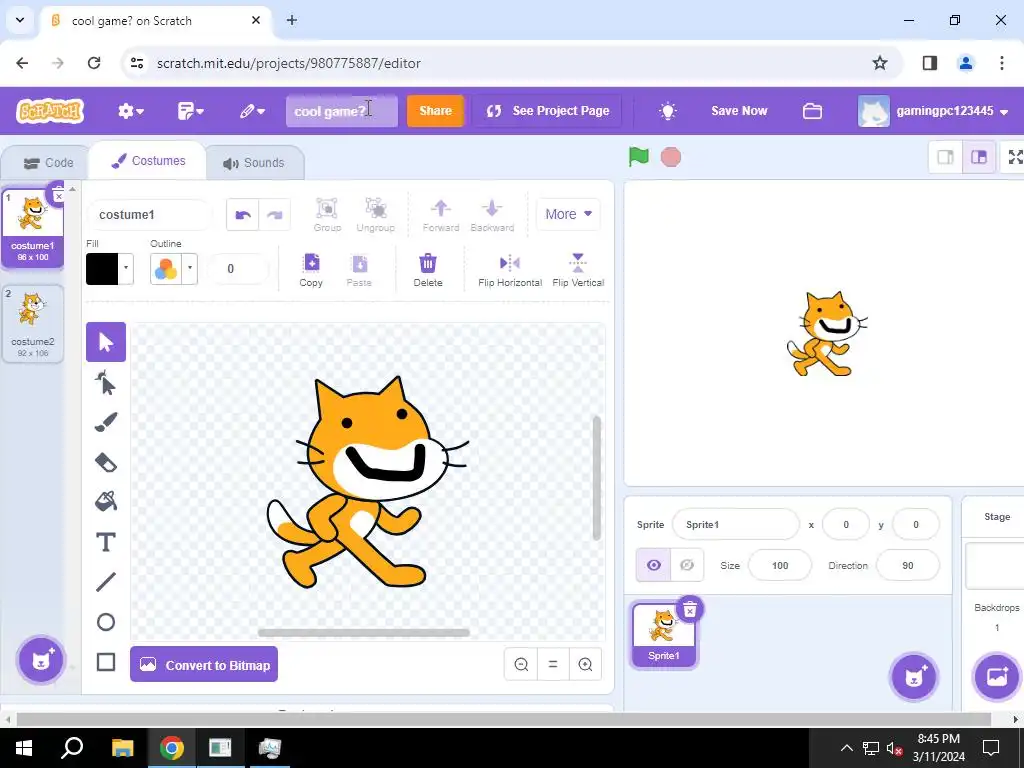Screen dimensions: 1024x768
Task: Flip the costume vertically
Action: [578, 270]
